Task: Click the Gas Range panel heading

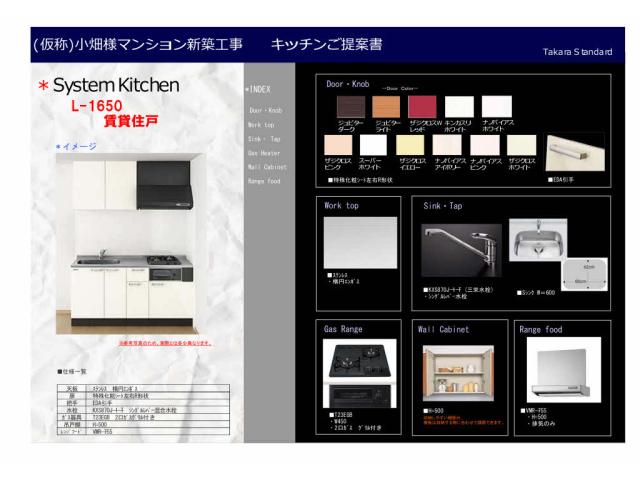Action: click(x=343, y=329)
